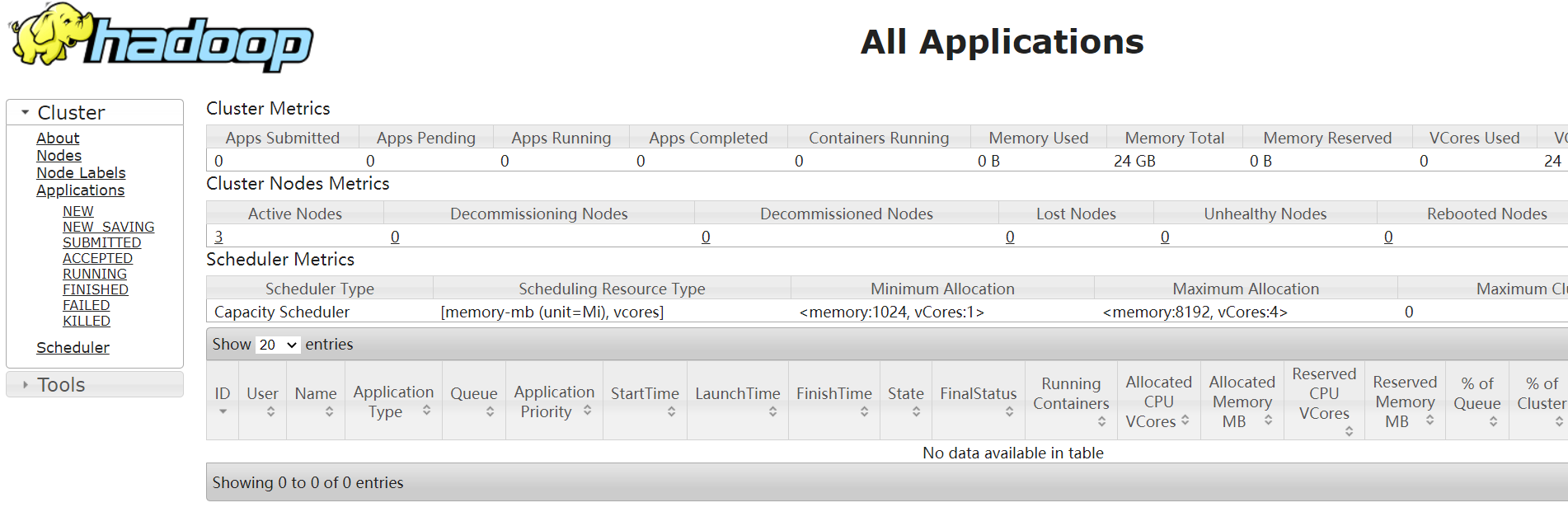Filter applications by FINISHED state
Viewport: 1568px width, 512px height.
[x=96, y=289]
